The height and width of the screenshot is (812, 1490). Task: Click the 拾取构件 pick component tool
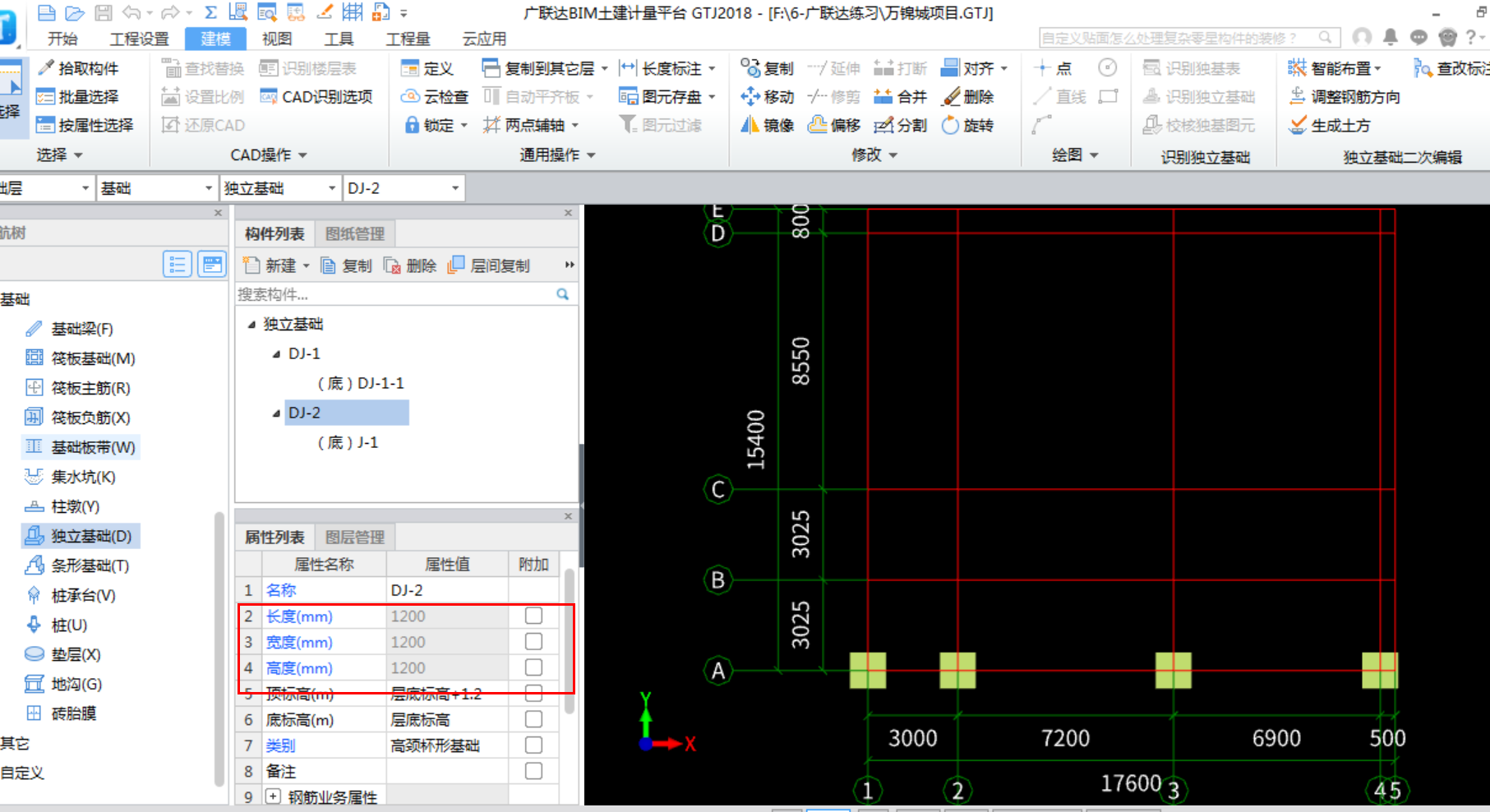pos(79,68)
